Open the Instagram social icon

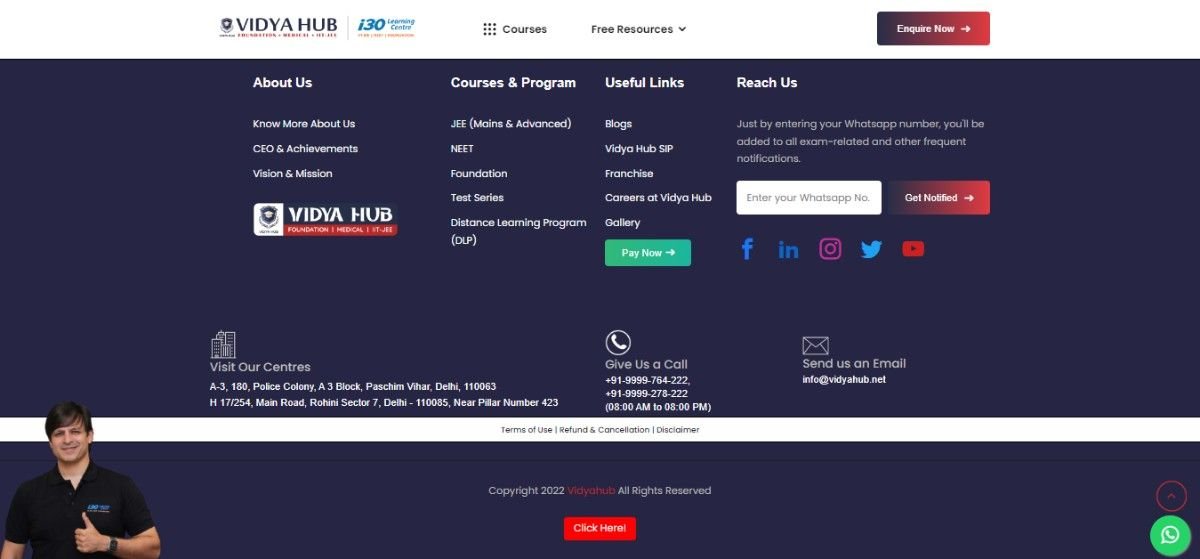point(830,249)
